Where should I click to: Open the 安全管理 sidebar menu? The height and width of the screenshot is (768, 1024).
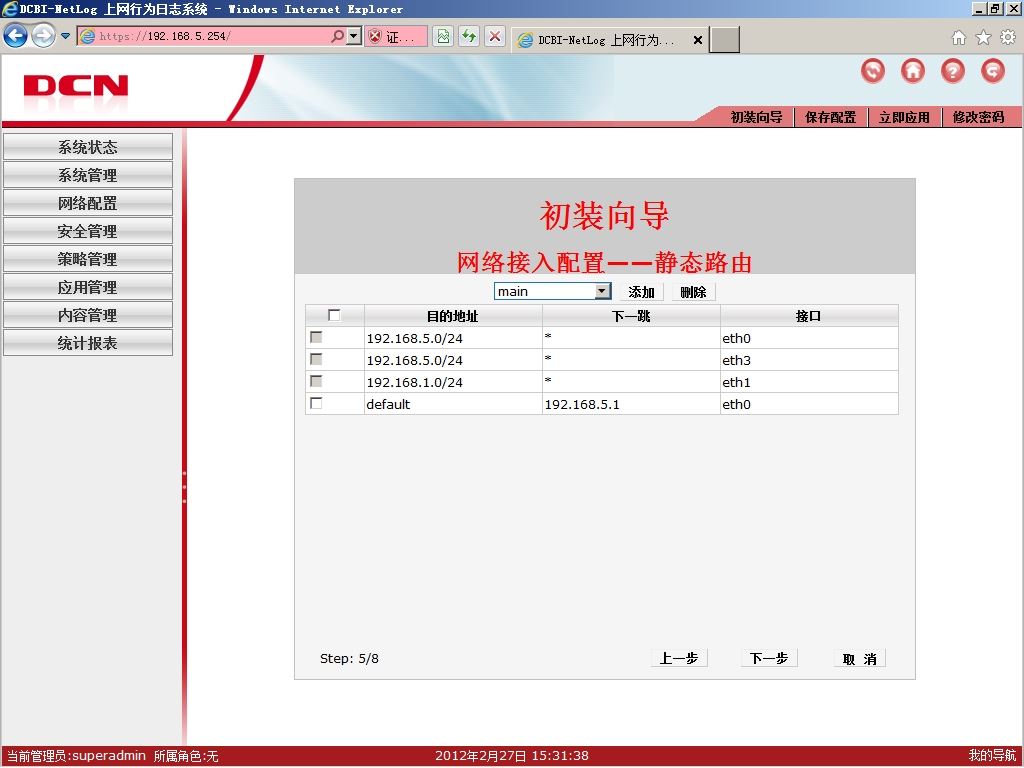(88, 231)
